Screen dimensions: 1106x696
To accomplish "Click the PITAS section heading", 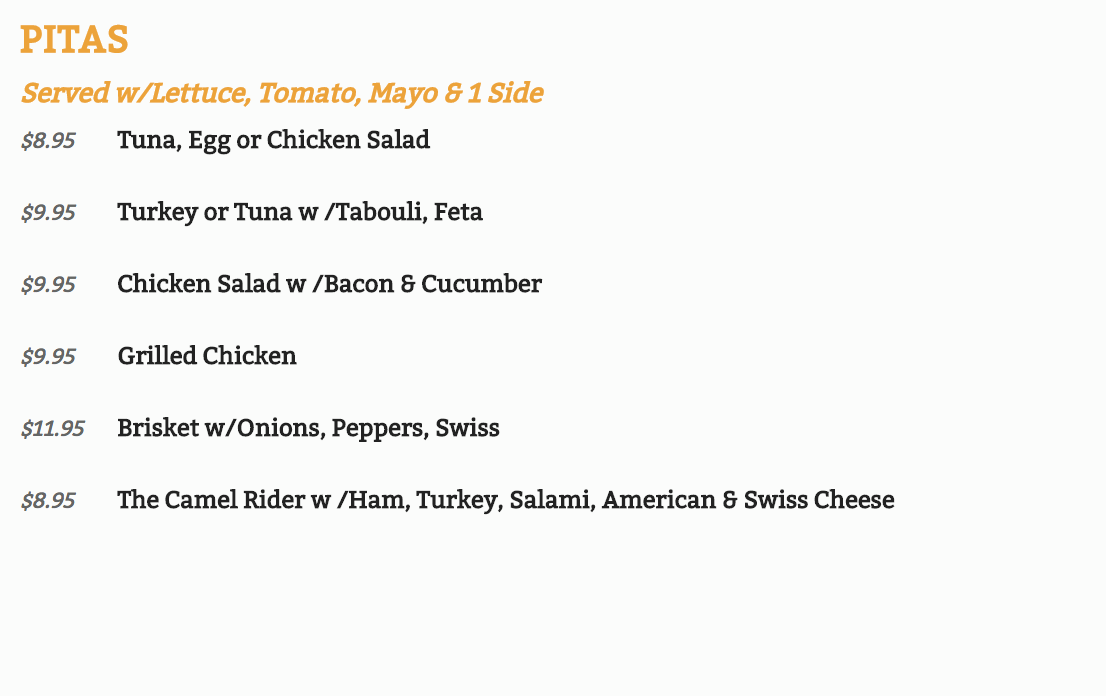I will [74, 41].
